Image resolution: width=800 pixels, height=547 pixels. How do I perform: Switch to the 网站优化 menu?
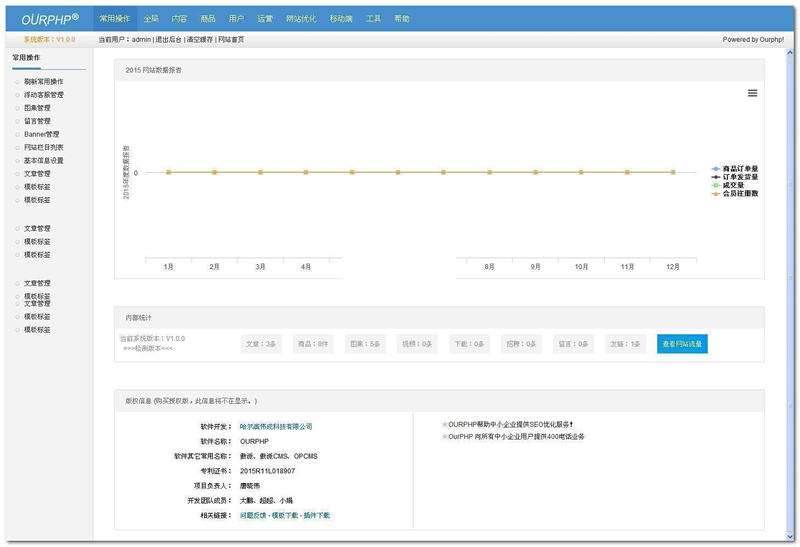coord(301,19)
